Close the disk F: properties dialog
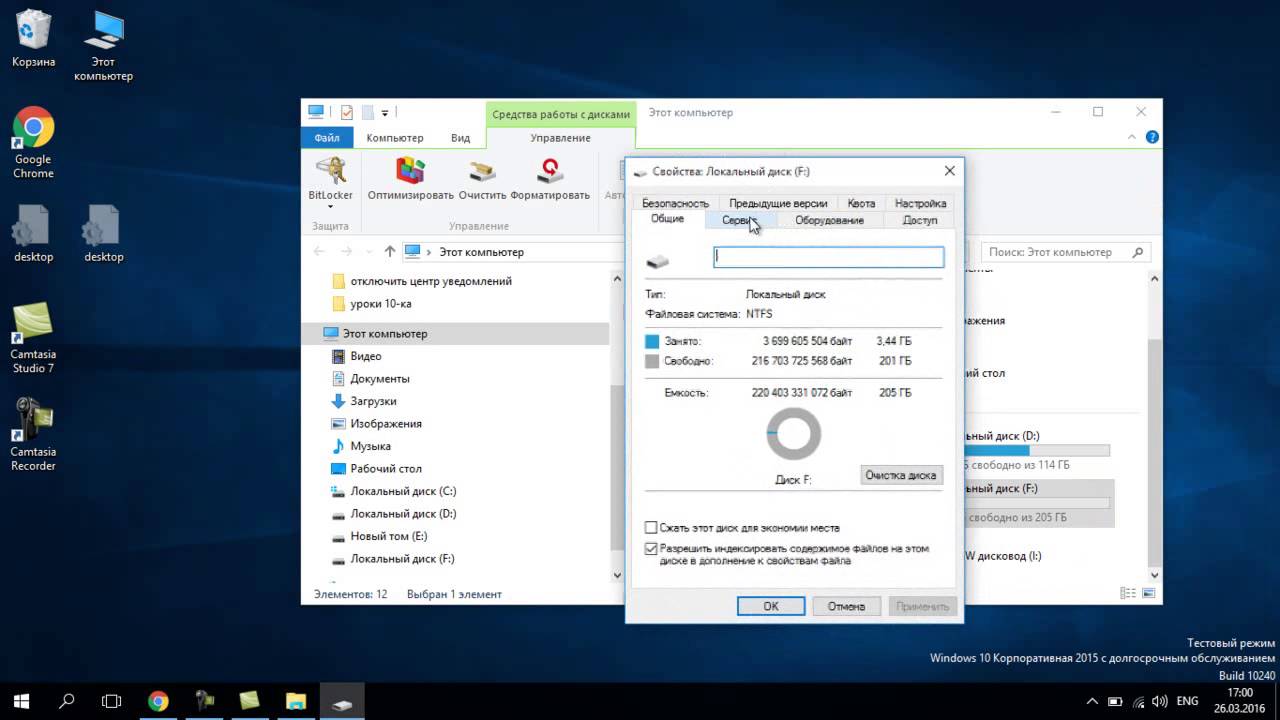The image size is (1280, 720). (x=949, y=171)
